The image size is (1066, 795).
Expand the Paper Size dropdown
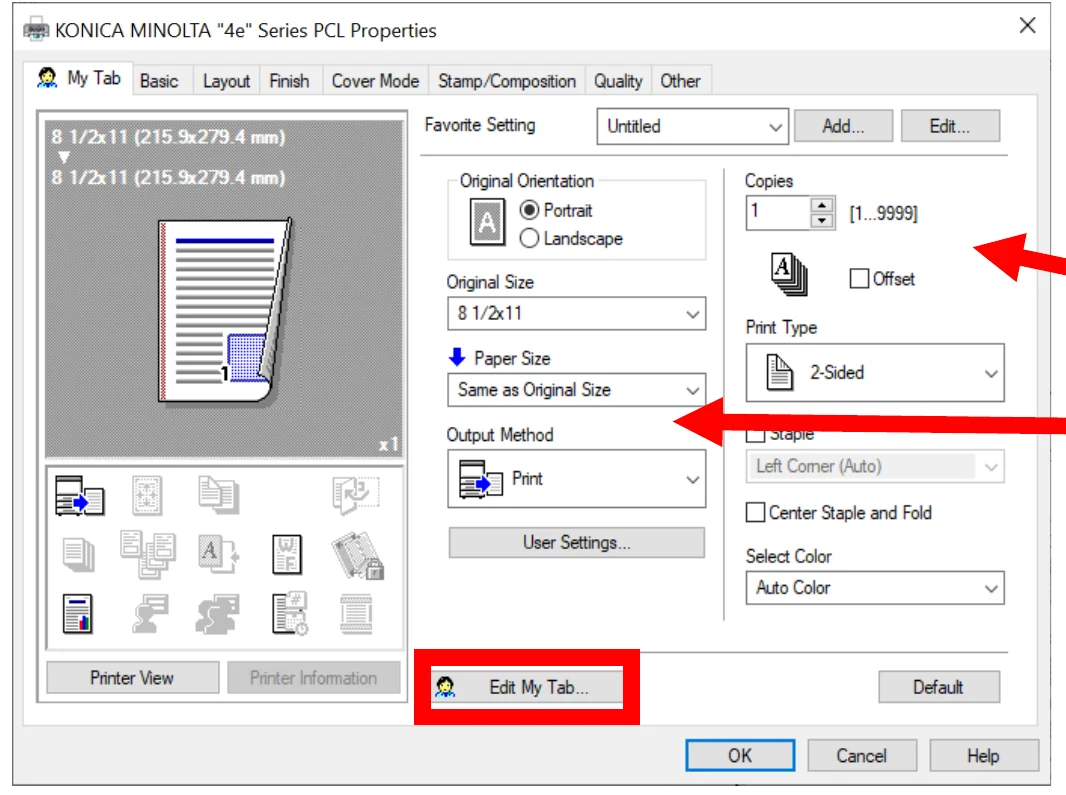[x=577, y=390]
